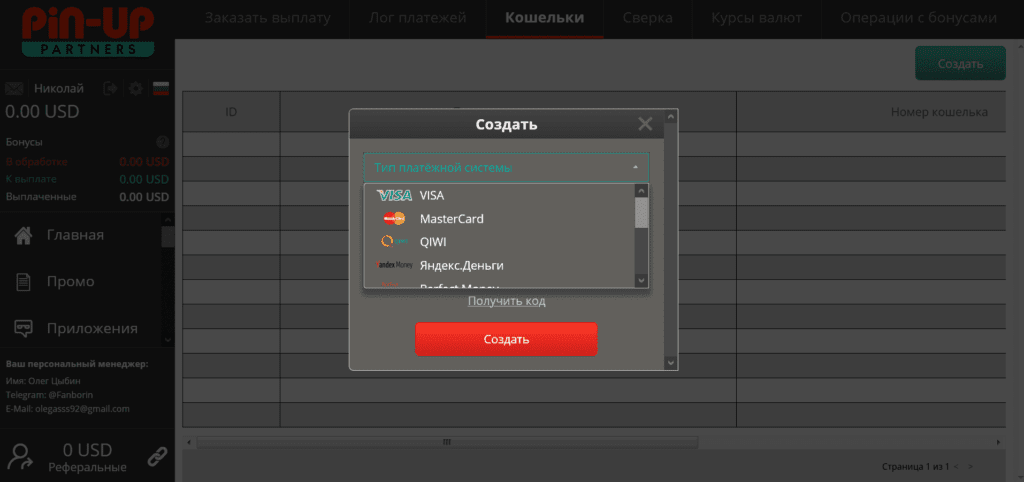Click Выплаченные balance row

coord(88,197)
